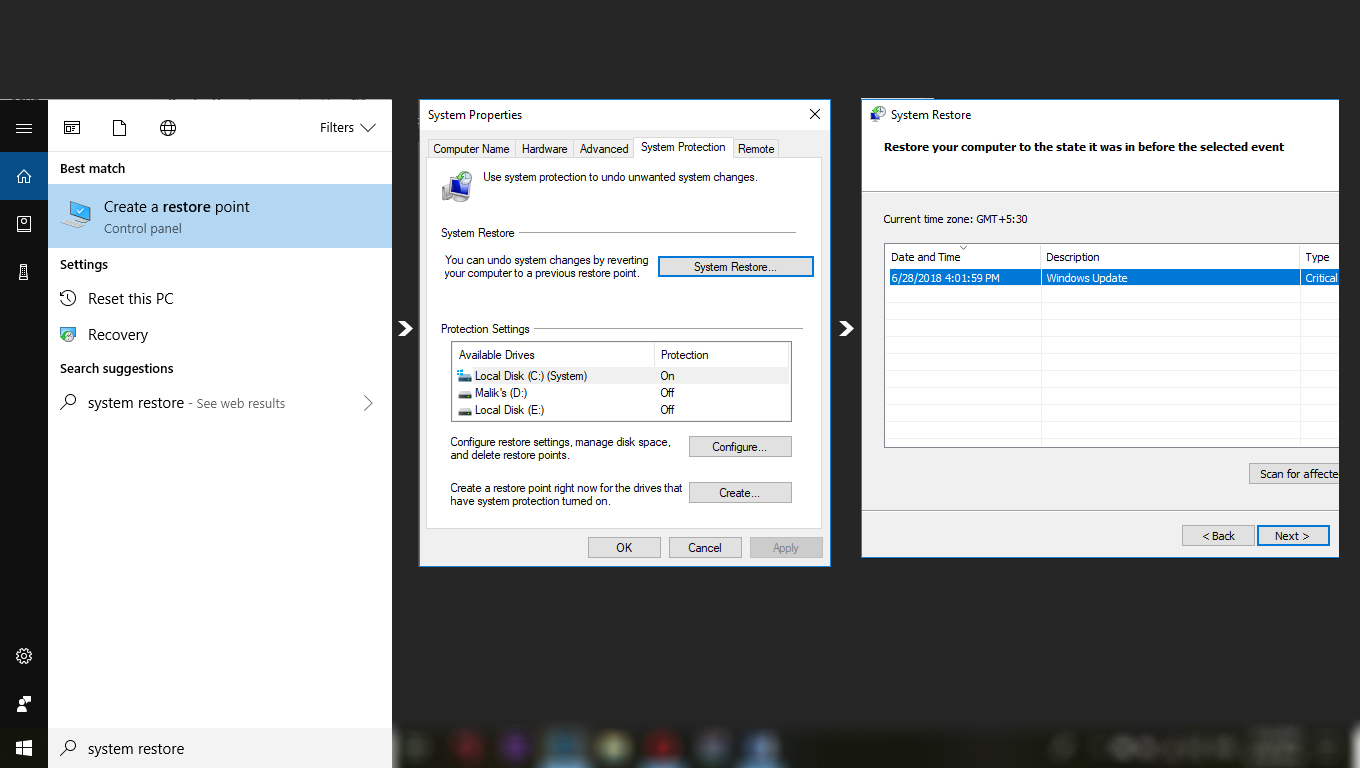Click the Malik's (D:) drive icon
Image resolution: width=1360 pixels, height=768 pixels.
point(464,393)
